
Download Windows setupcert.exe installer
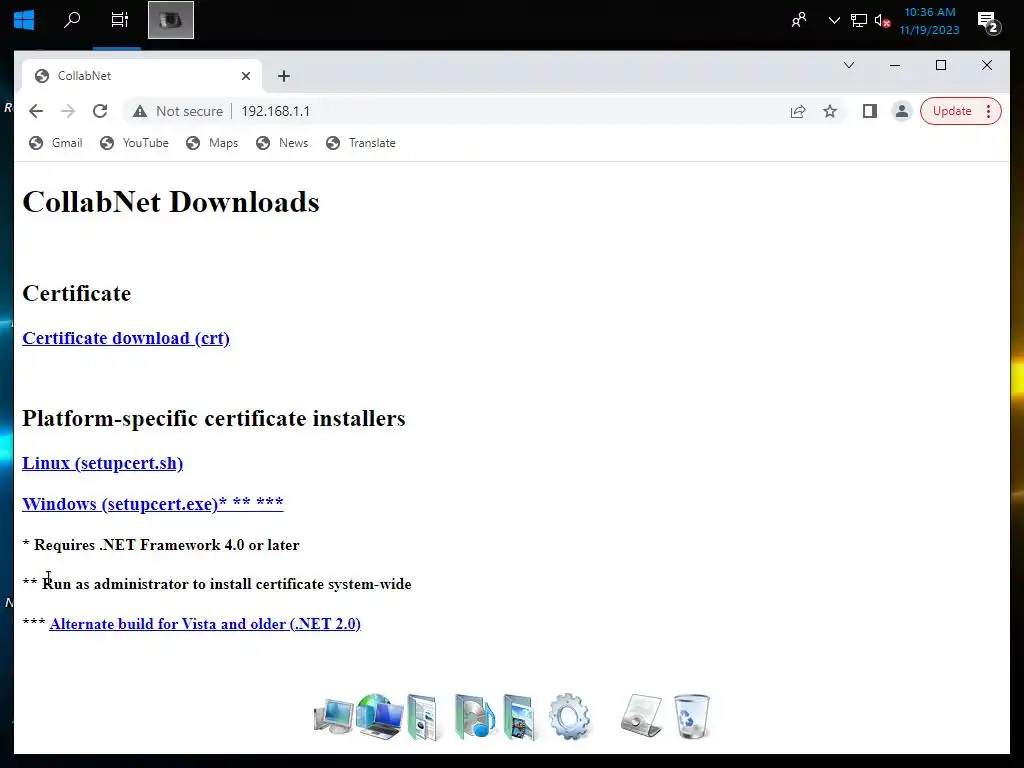tap(153, 504)
